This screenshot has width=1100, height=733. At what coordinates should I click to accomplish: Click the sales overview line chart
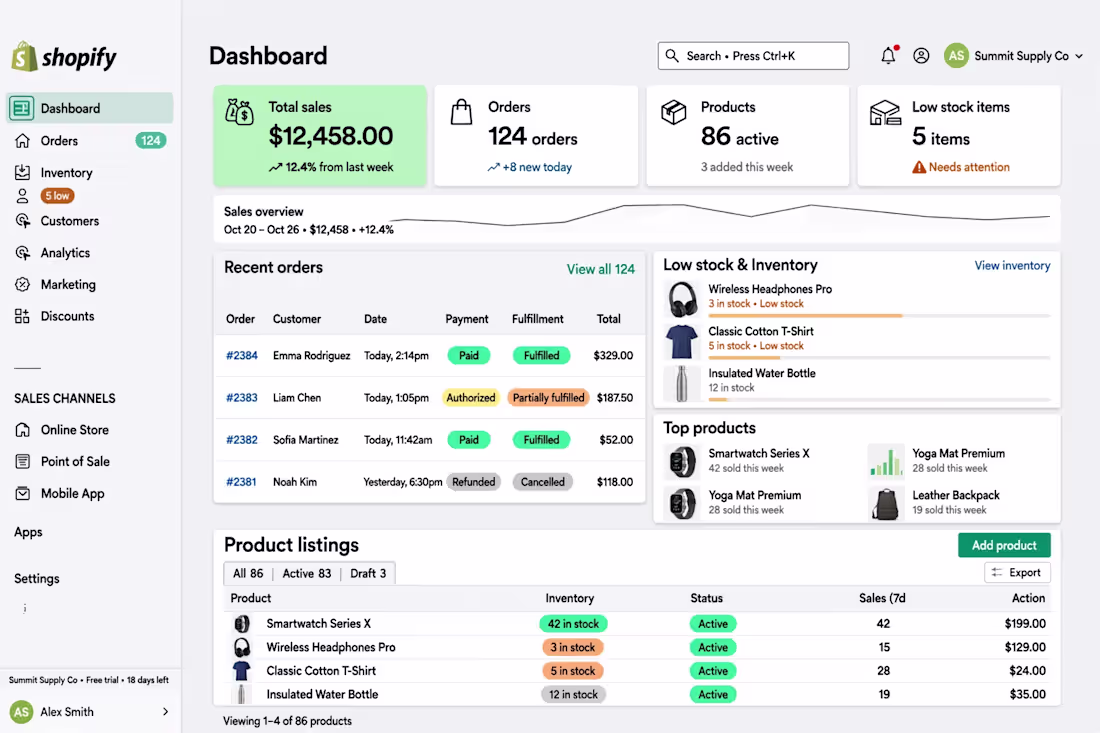tap(720, 215)
